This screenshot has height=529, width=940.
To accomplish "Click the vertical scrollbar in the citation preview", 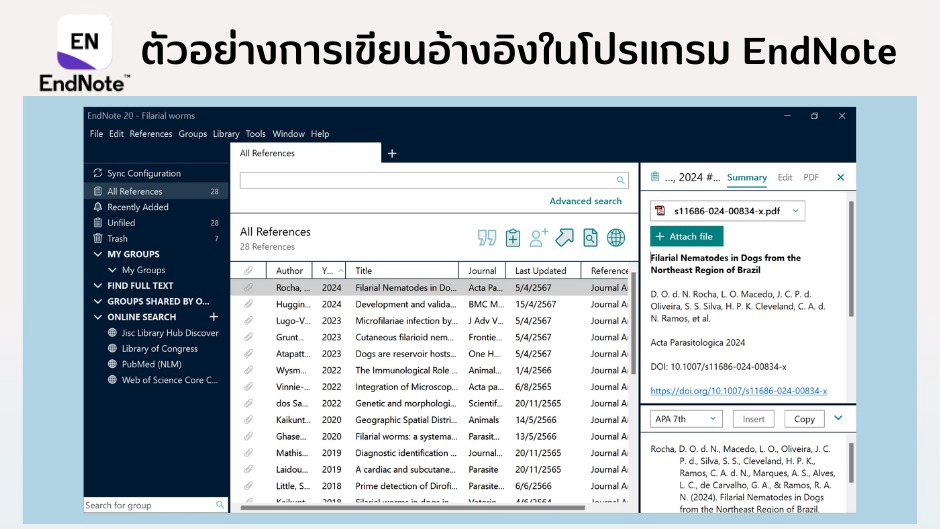I will 851,463.
